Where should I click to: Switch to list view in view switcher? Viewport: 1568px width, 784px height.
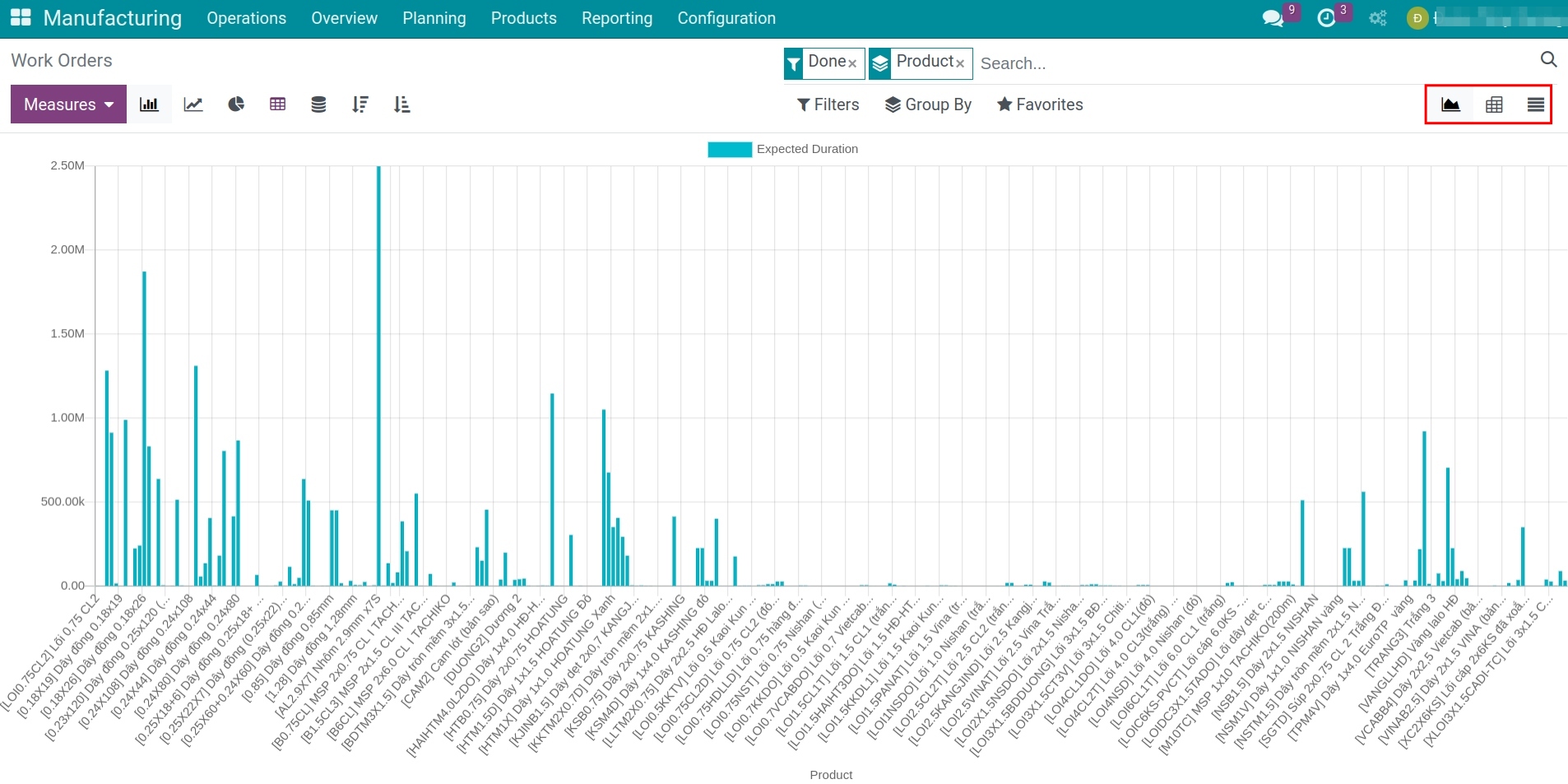point(1535,104)
